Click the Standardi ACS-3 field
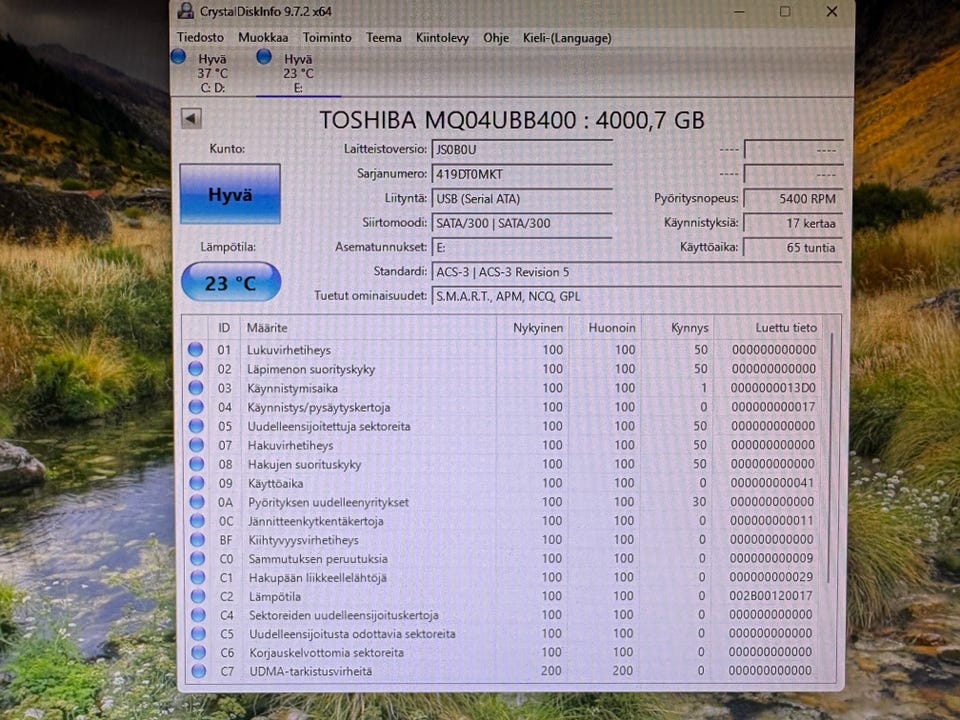The height and width of the screenshot is (720, 960). click(637, 272)
